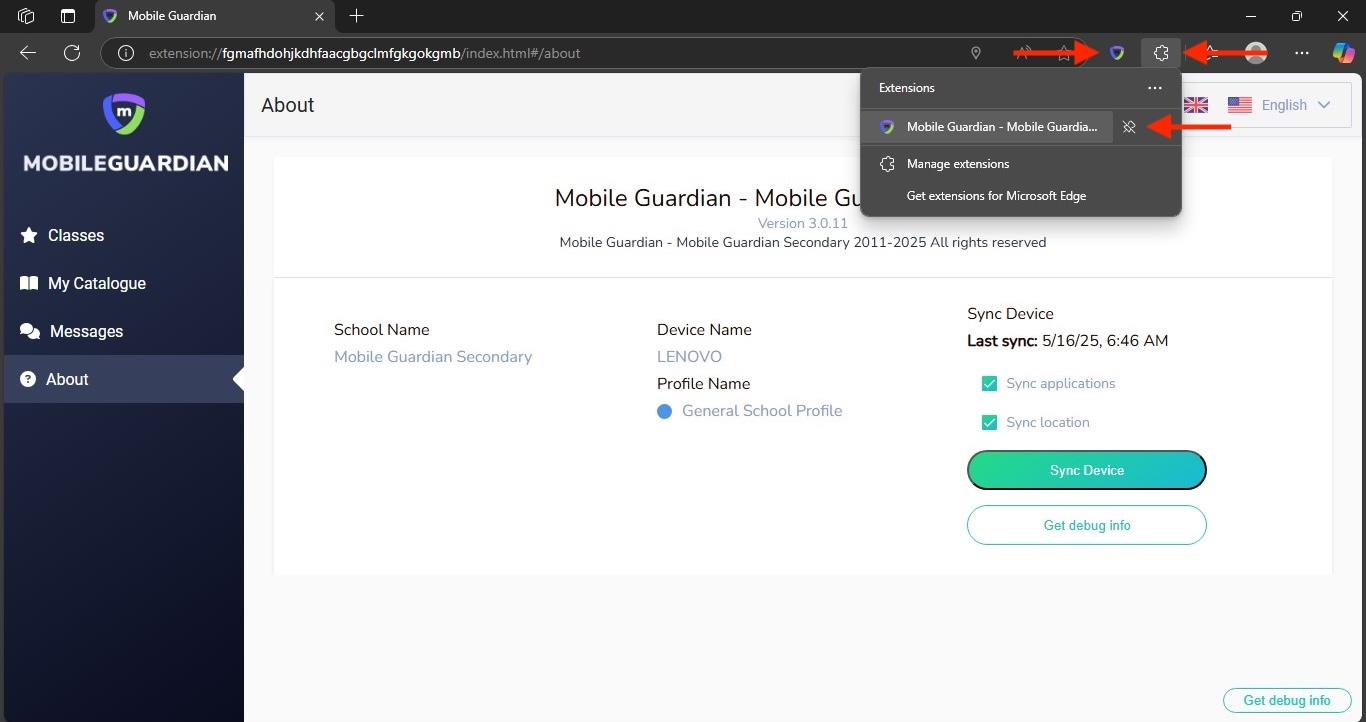Click the Get debug info button under Sync Device
This screenshot has height=722, width=1366.
pyautogui.click(x=1086, y=525)
